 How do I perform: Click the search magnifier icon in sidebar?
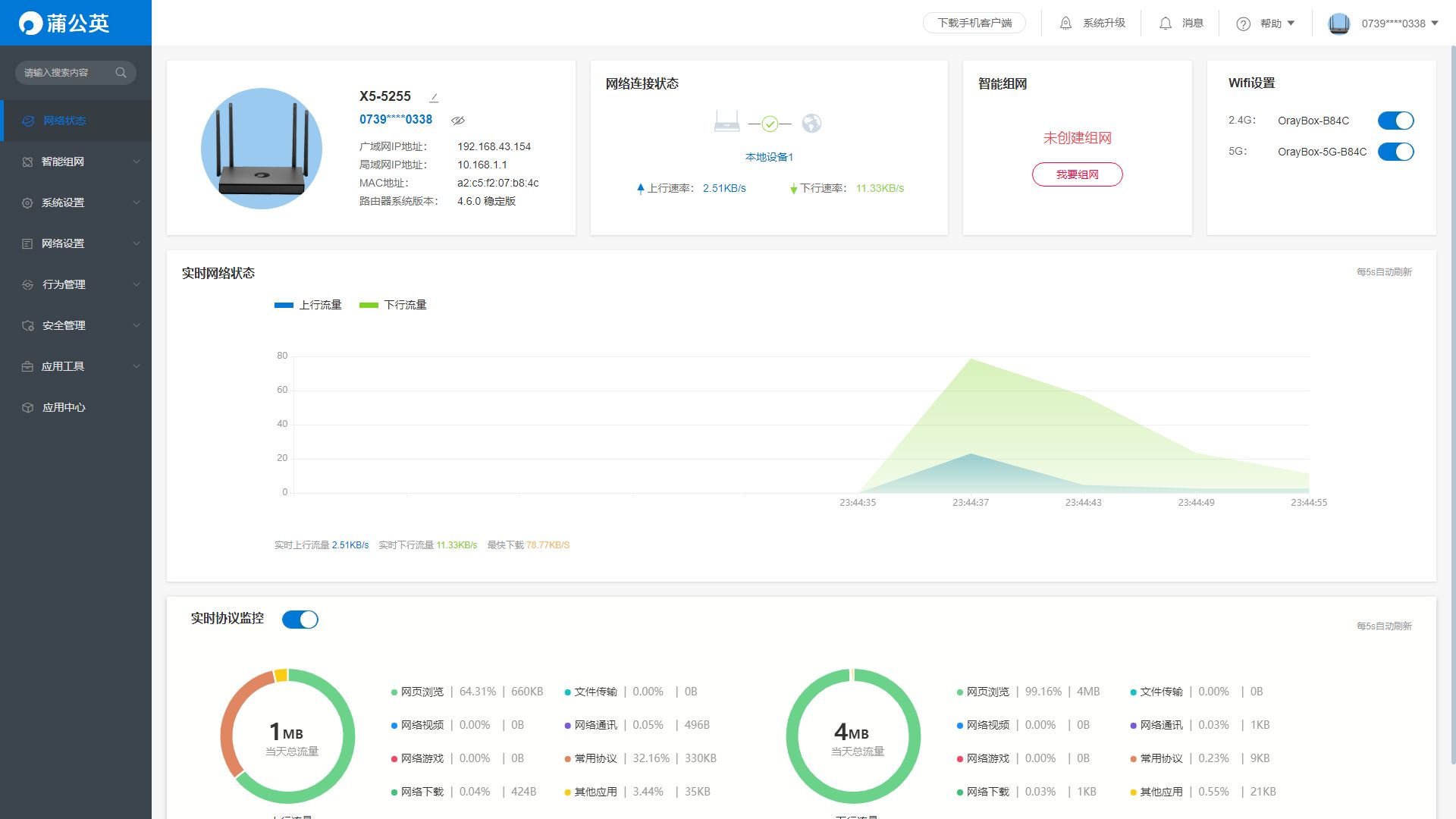(x=121, y=73)
